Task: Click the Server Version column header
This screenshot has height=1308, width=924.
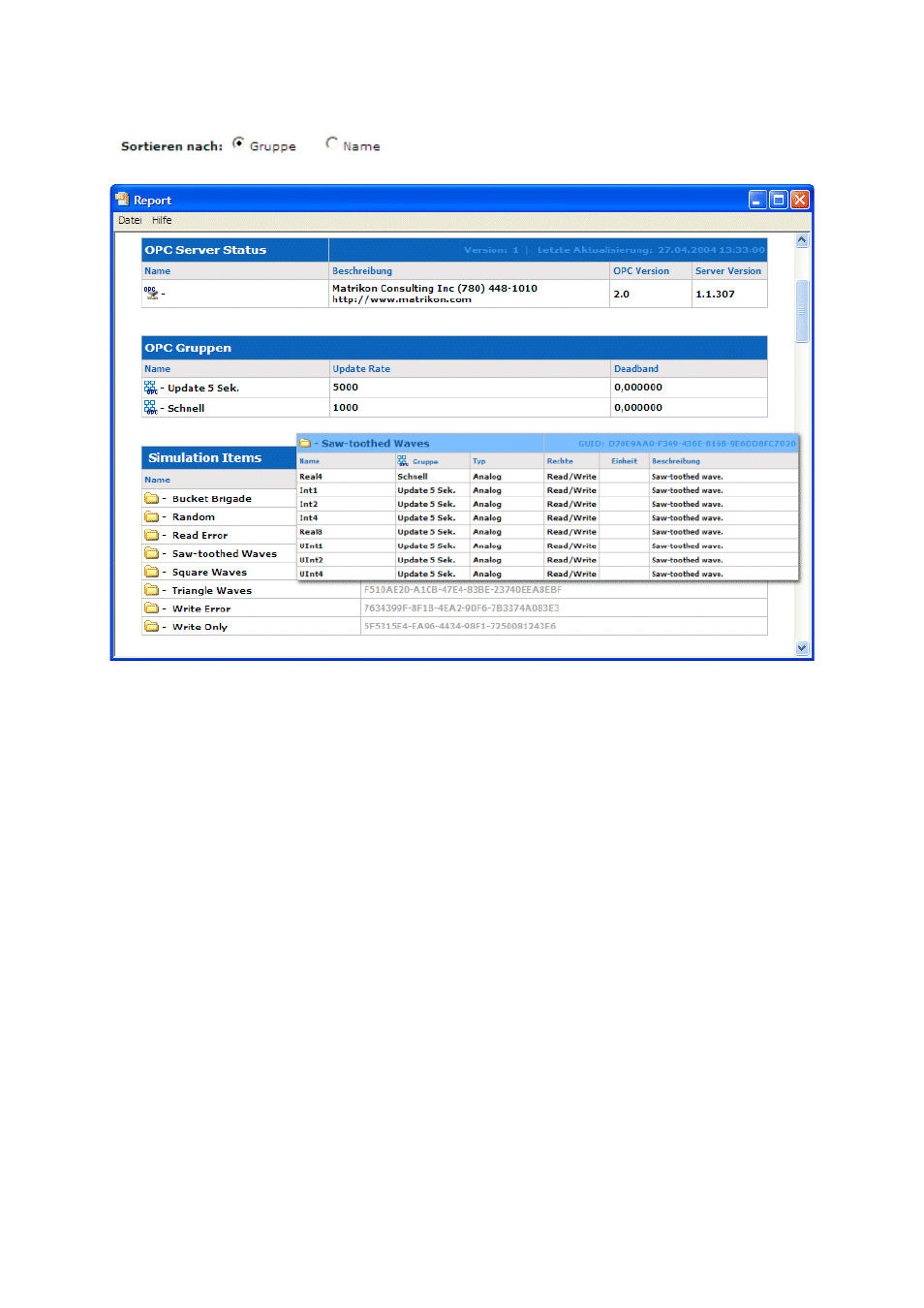Action: (x=728, y=271)
